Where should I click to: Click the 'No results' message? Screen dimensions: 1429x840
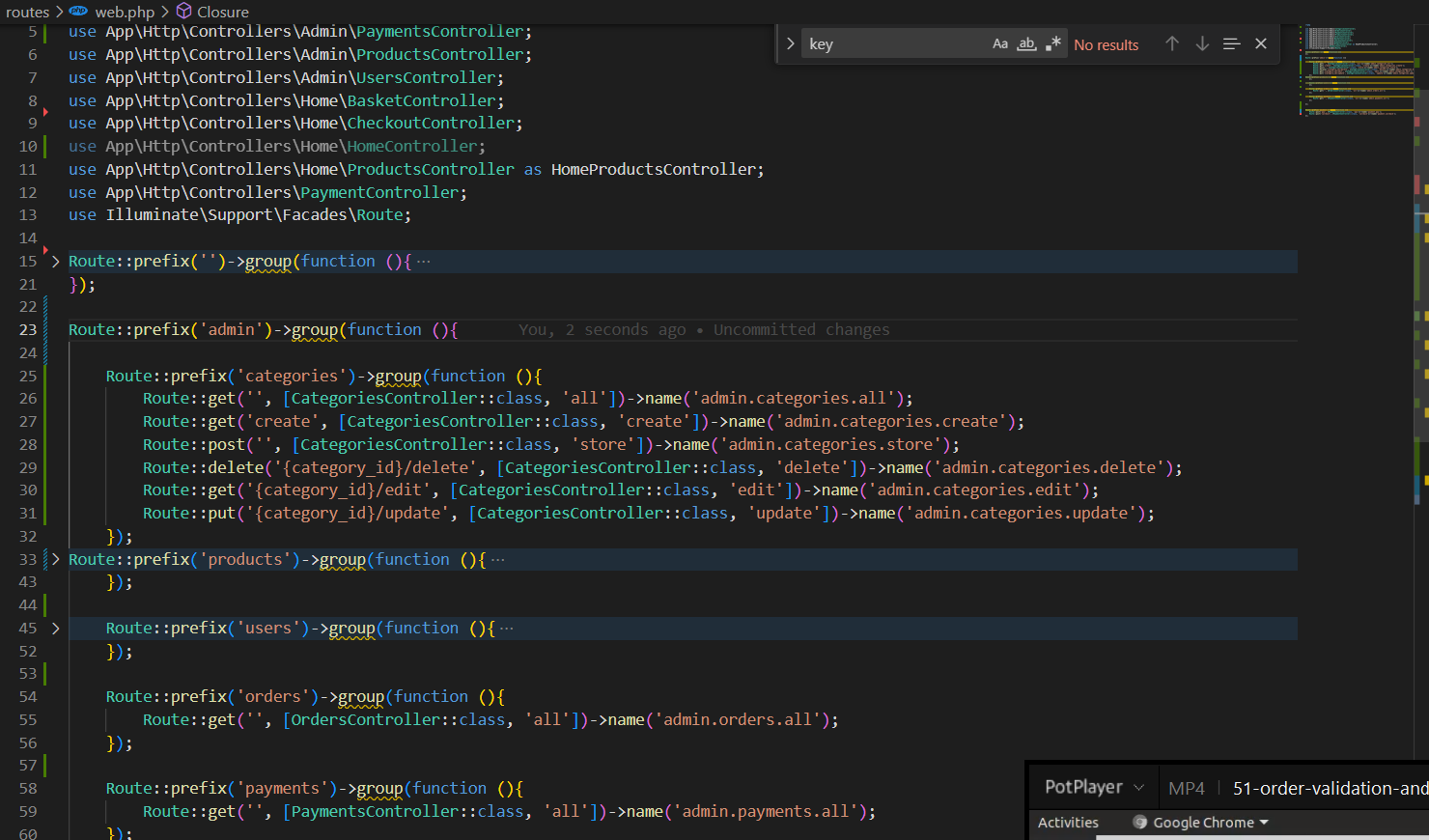(x=1107, y=45)
